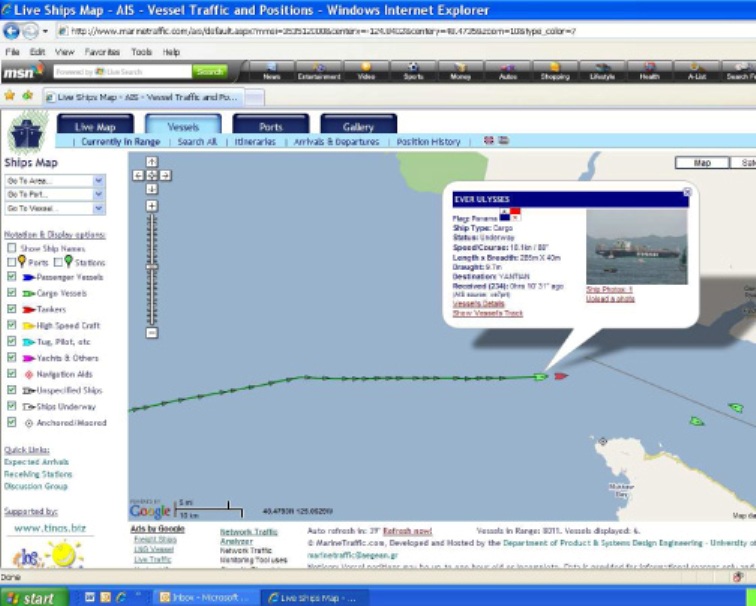This screenshot has width=756, height=606.
Task: Open MSN Video toolbar button
Action: (x=366, y=71)
